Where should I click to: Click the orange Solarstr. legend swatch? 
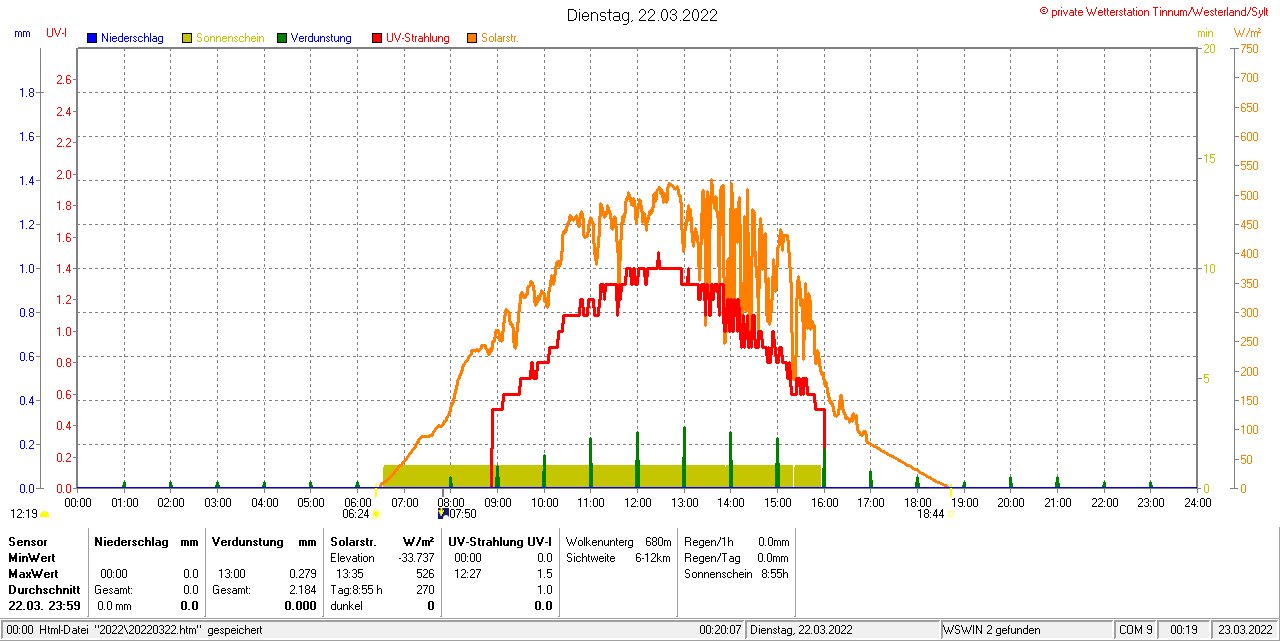[472, 38]
